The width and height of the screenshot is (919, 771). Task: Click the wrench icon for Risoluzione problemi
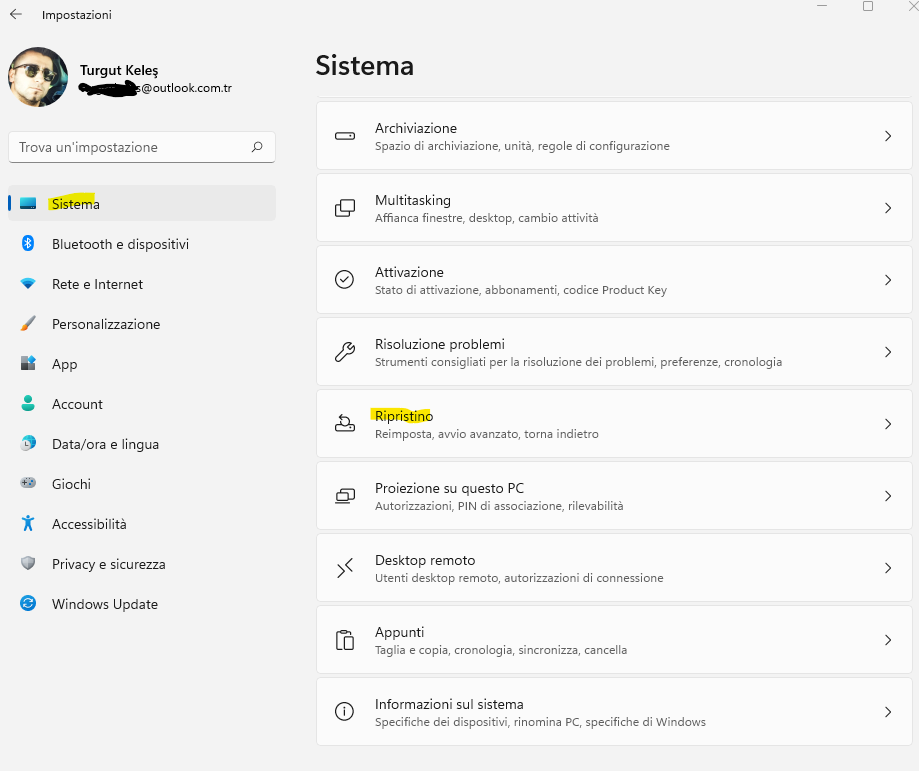tap(344, 352)
